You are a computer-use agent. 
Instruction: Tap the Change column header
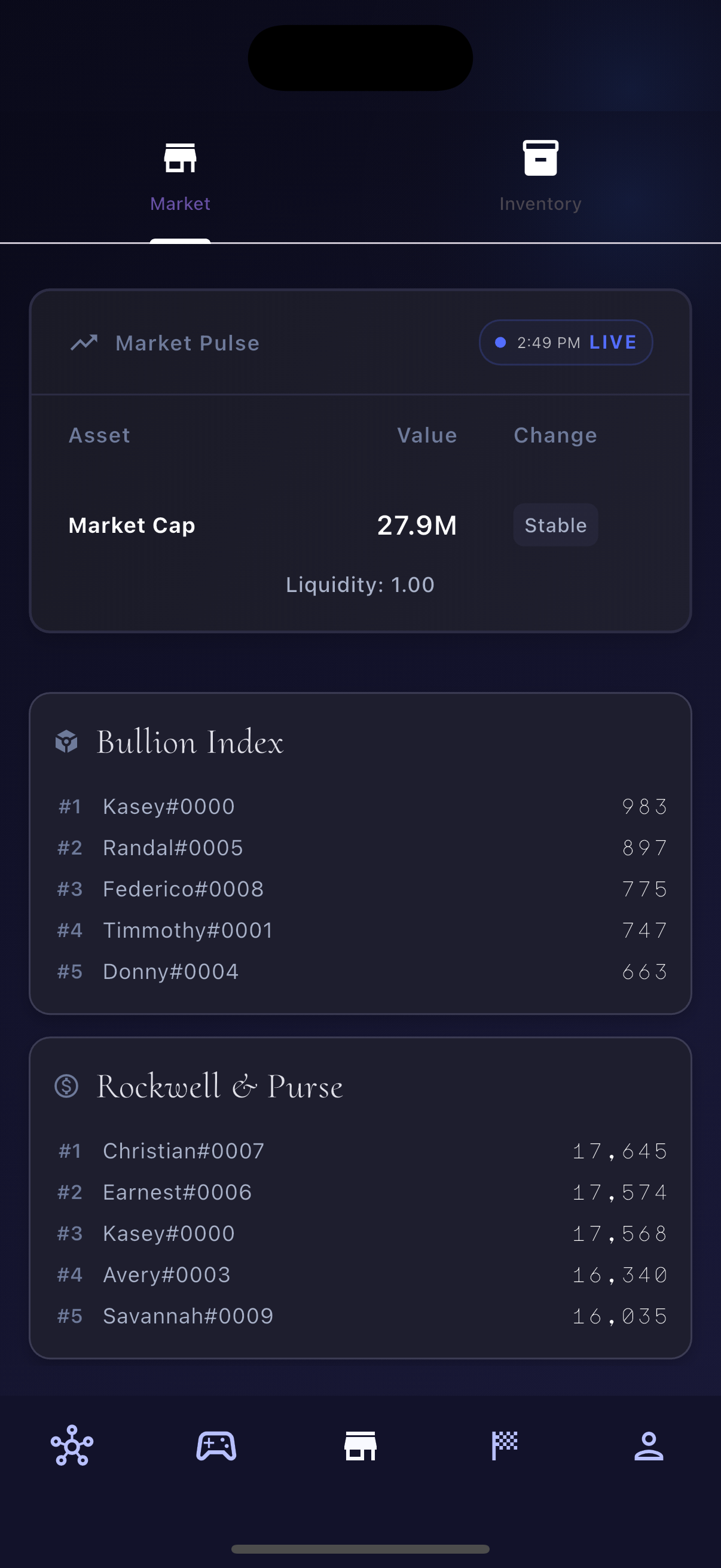555,435
